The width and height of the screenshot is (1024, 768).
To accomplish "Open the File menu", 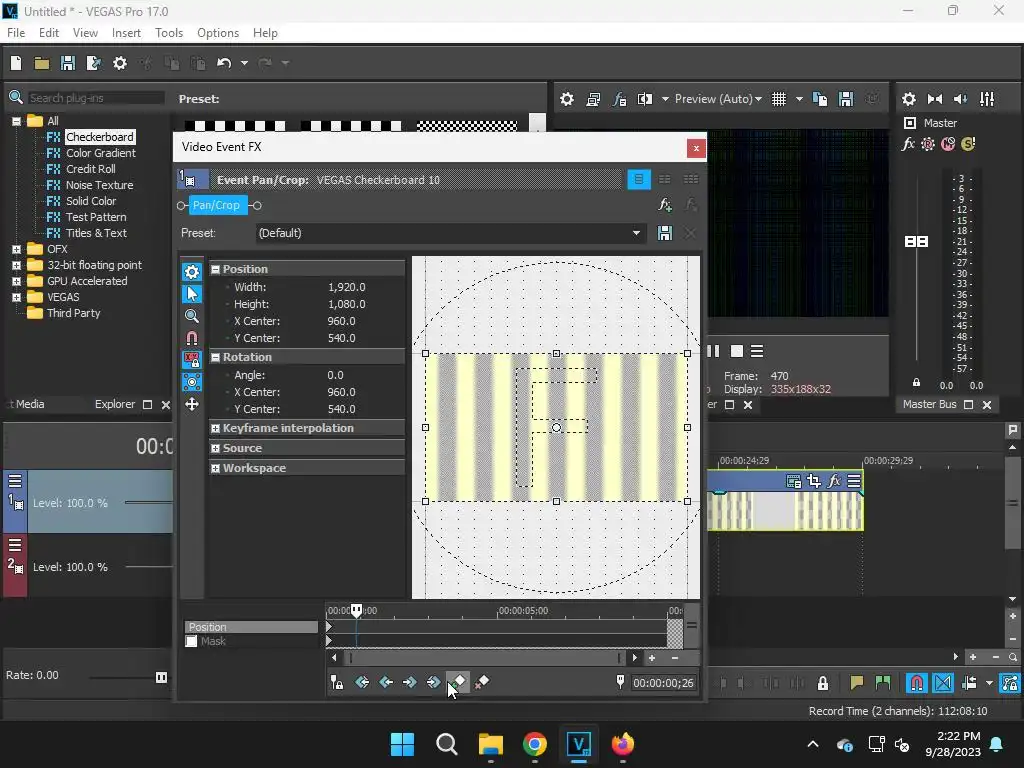I will tap(16, 33).
